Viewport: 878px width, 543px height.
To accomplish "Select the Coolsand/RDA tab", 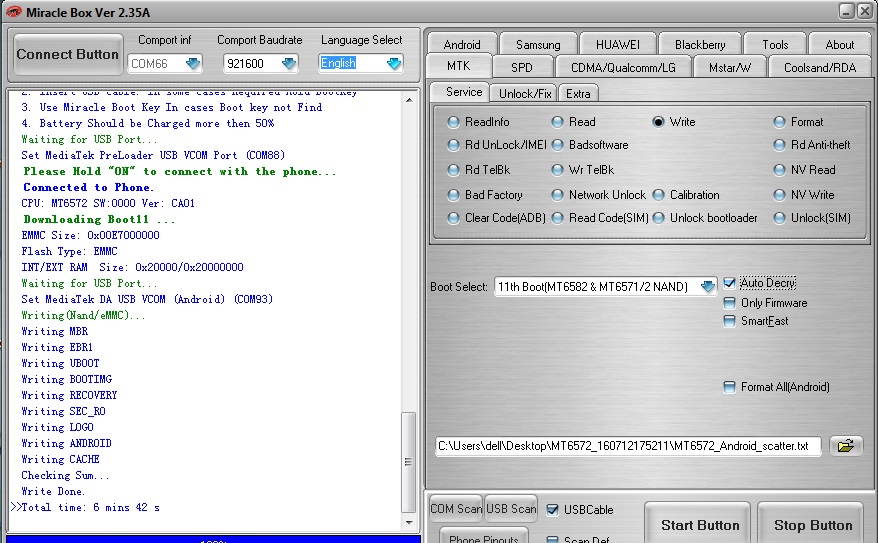I will coord(820,68).
